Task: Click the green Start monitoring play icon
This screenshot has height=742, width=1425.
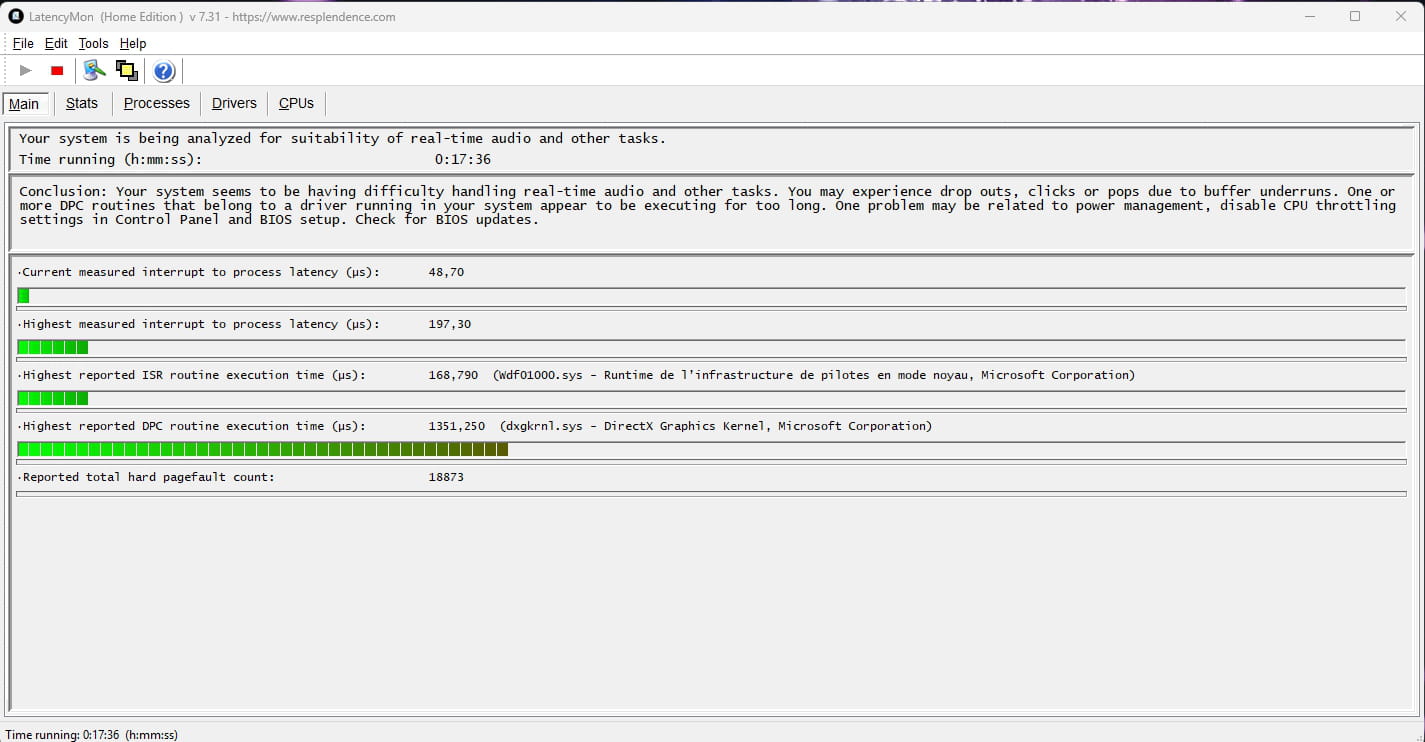Action: 26,70
